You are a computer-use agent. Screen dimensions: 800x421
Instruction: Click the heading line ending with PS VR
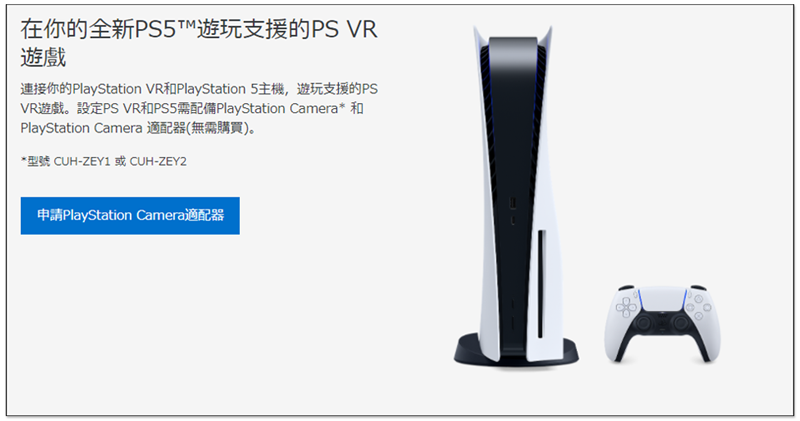pos(199,30)
